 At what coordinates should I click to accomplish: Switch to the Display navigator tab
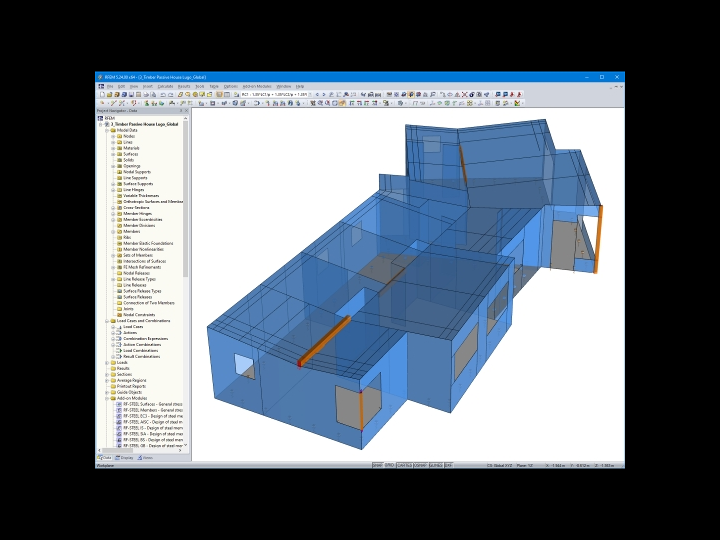click(124, 458)
